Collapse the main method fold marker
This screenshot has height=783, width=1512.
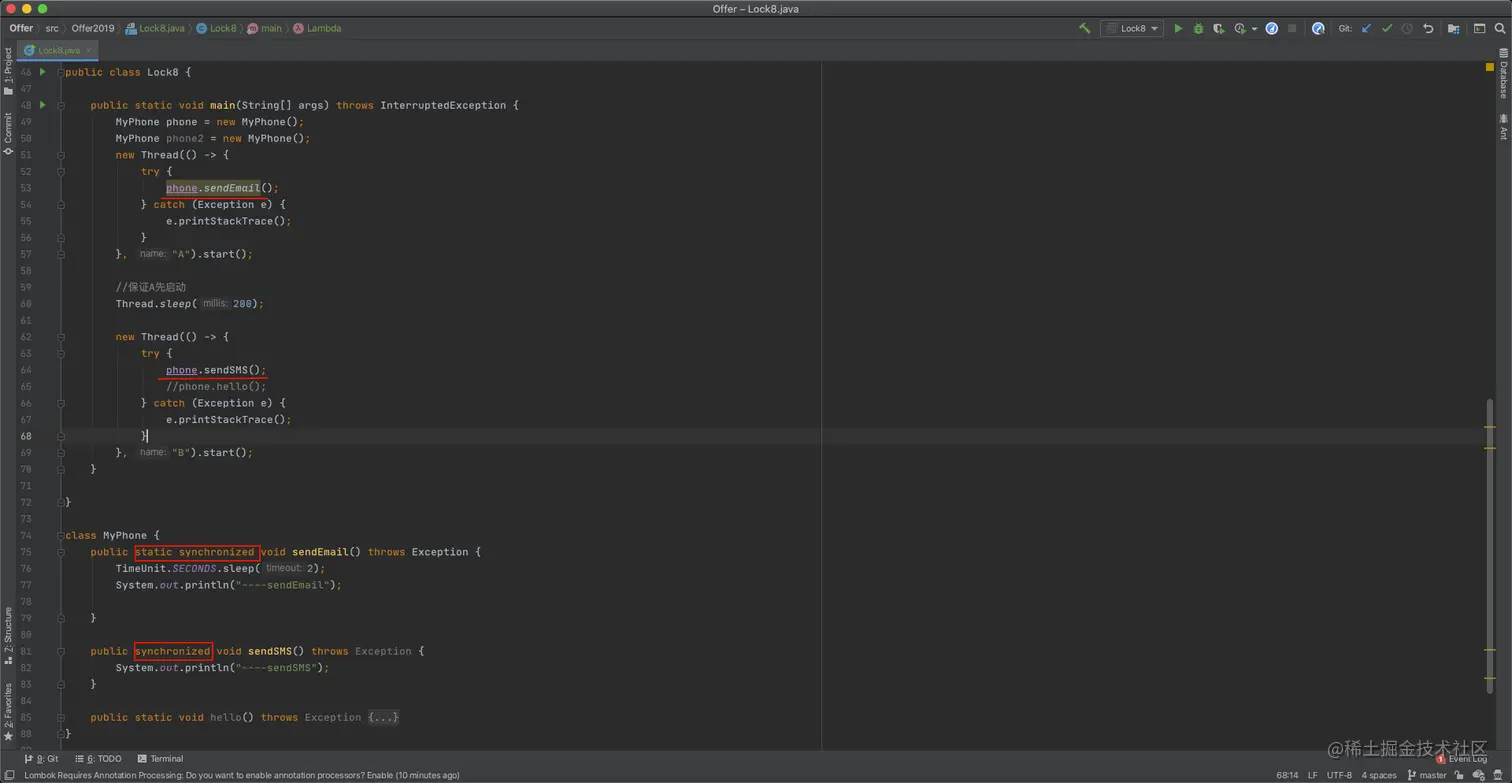click(61, 105)
